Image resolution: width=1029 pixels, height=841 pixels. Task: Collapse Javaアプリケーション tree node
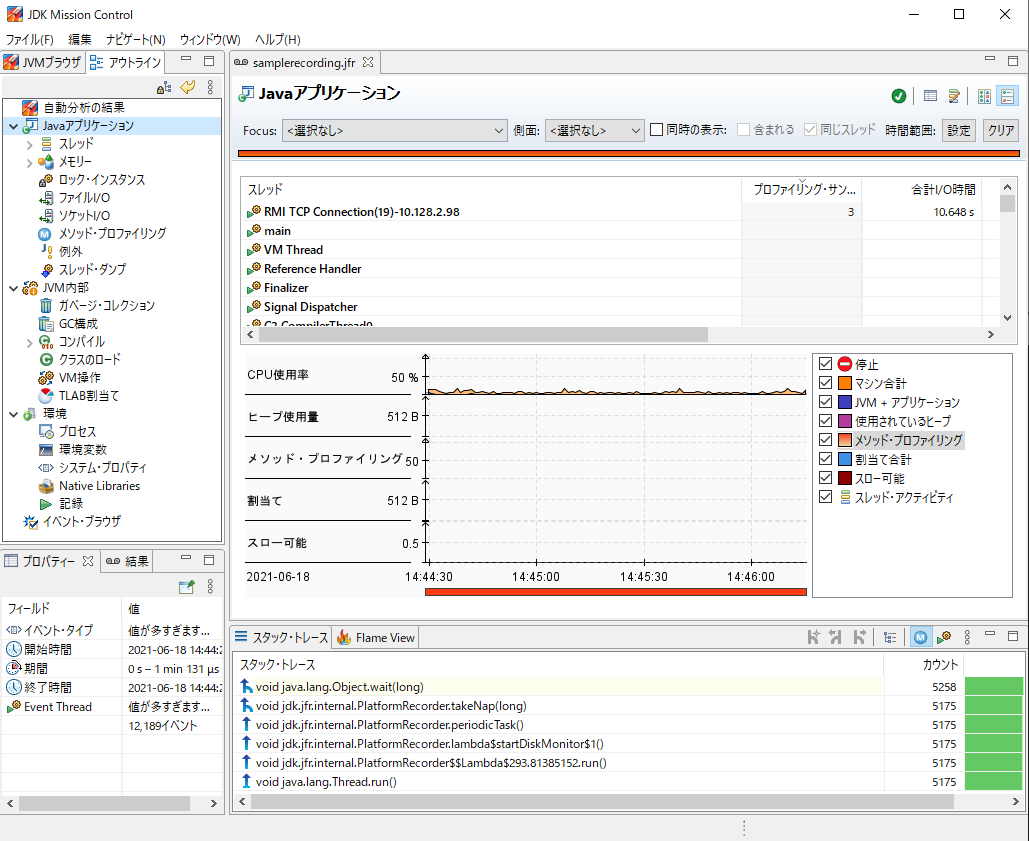click(x=13, y=126)
